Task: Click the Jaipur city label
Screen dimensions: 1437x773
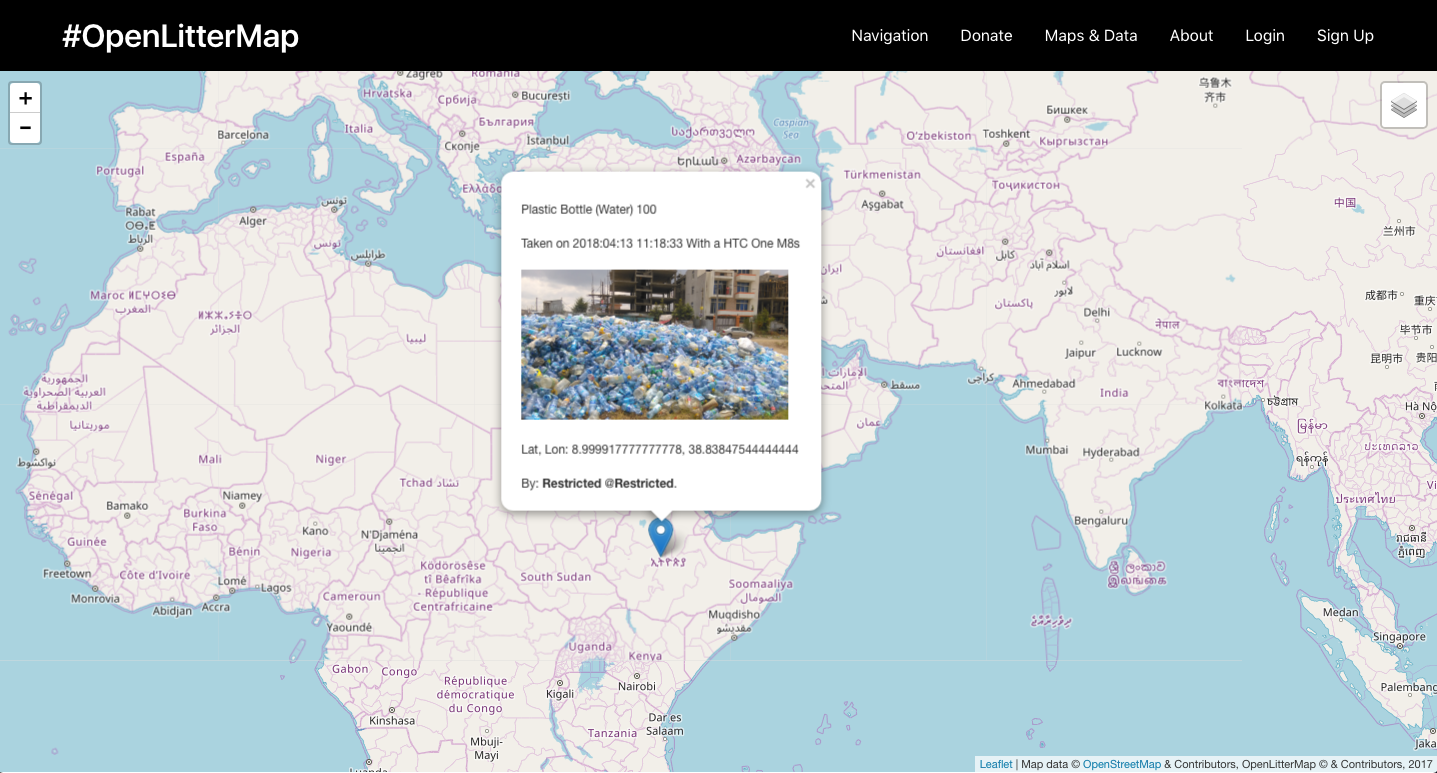Action: 1080,352
